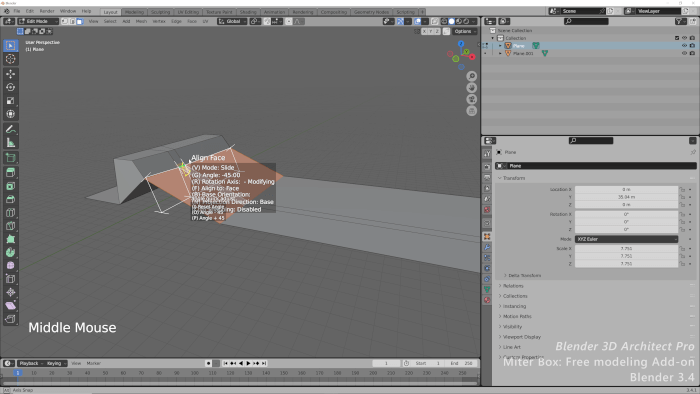Lock Location X value
This screenshot has width=700, height=394.
(x=682, y=190)
